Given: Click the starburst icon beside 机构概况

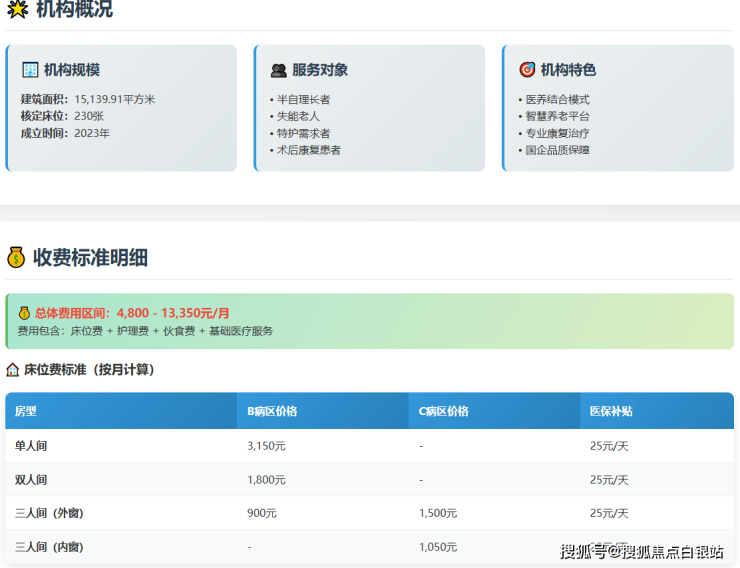Looking at the screenshot, I should click(x=17, y=10).
